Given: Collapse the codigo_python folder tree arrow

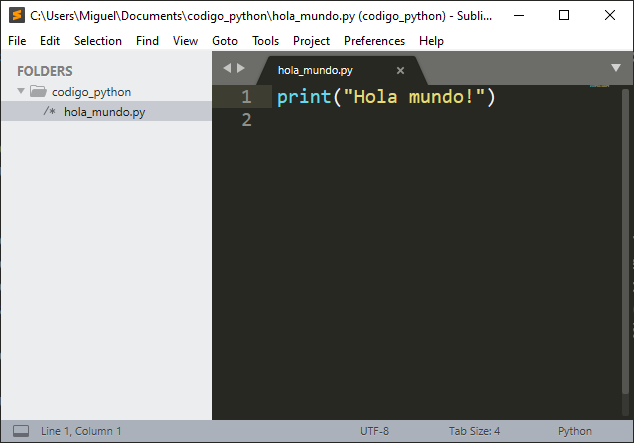Looking at the screenshot, I should click(21, 92).
